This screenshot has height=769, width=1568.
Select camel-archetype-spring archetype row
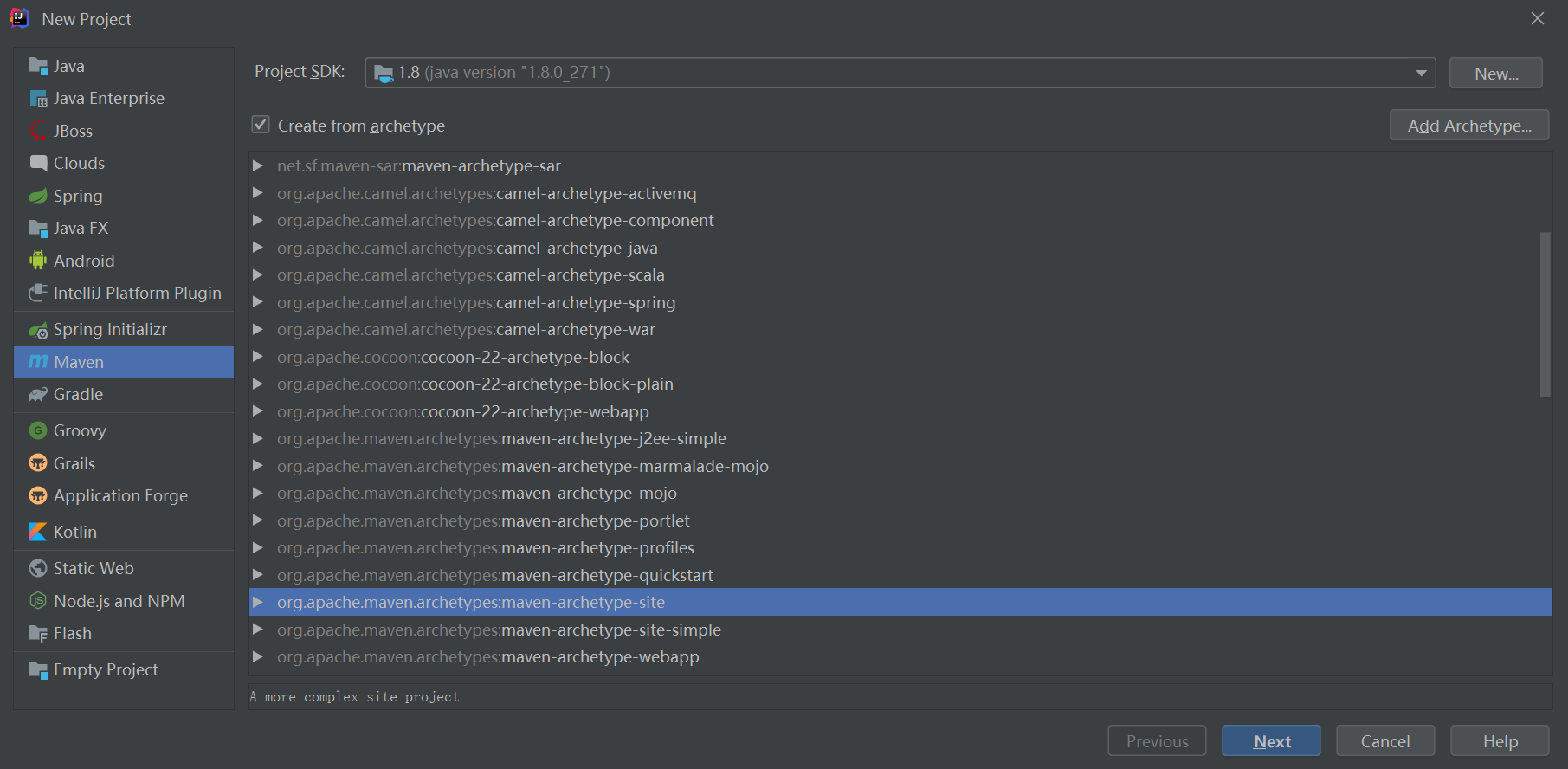pyautogui.click(x=900, y=302)
